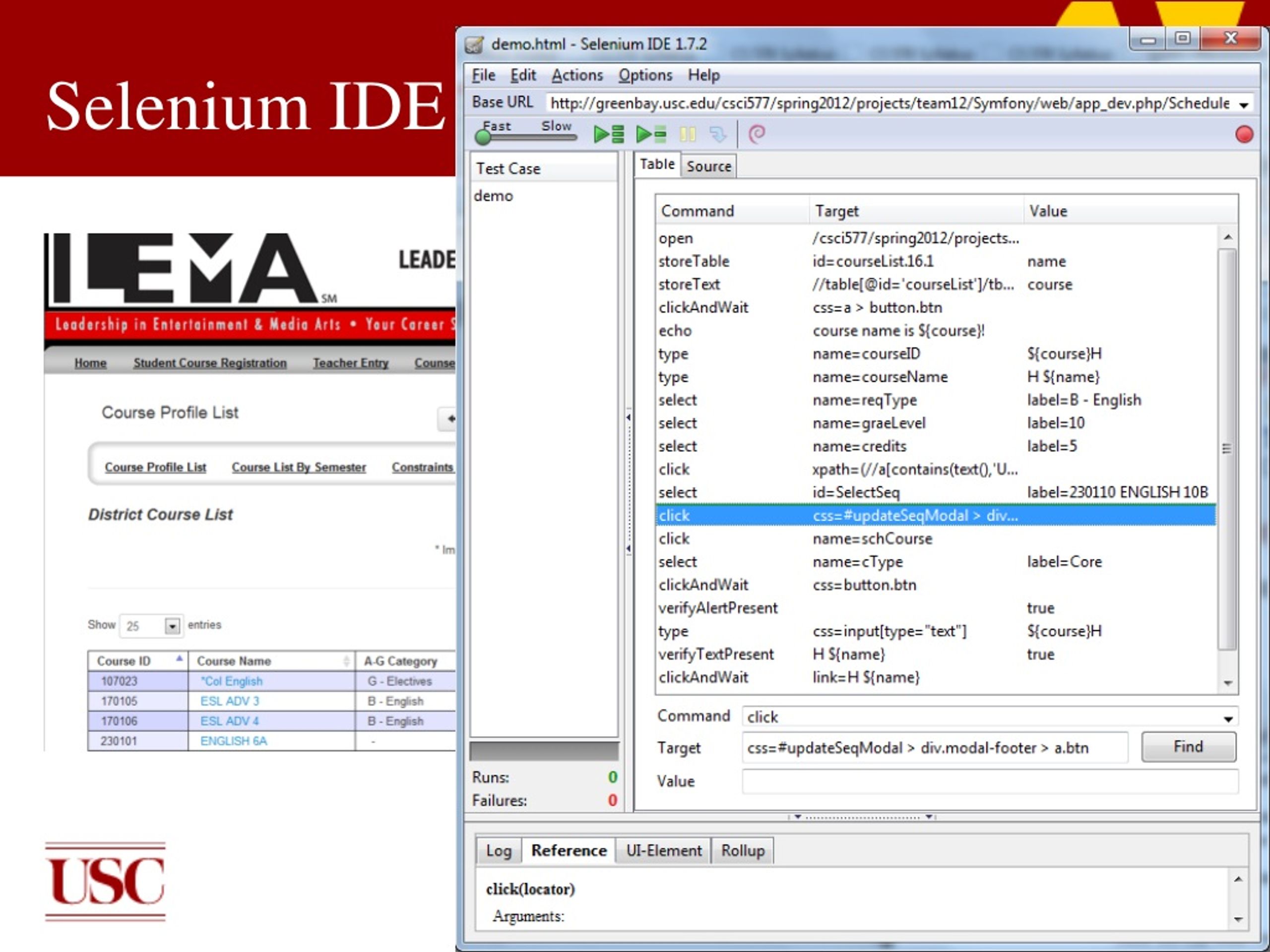Open the Show entries dropdown
This screenshot has height=952, width=1270.
coord(172,625)
